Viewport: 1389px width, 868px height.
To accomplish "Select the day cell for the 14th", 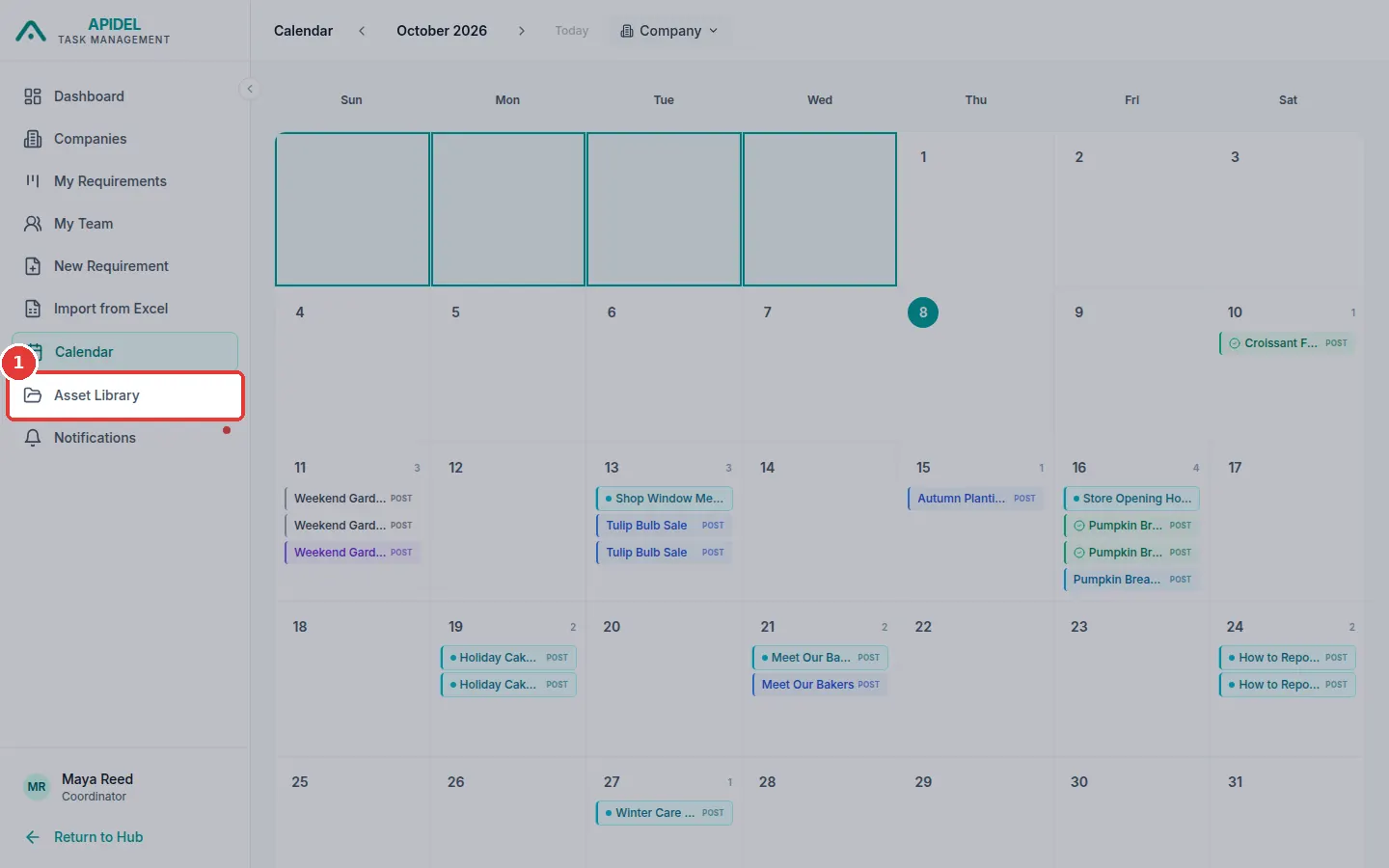I will pos(820,521).
